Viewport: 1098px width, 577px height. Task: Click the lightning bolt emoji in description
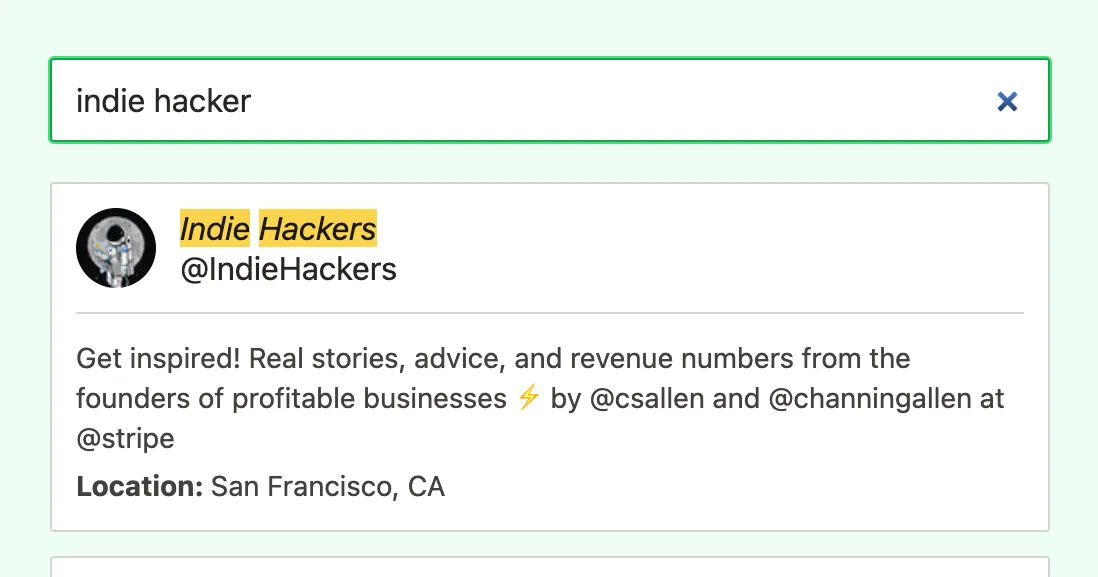pos(529,398)
